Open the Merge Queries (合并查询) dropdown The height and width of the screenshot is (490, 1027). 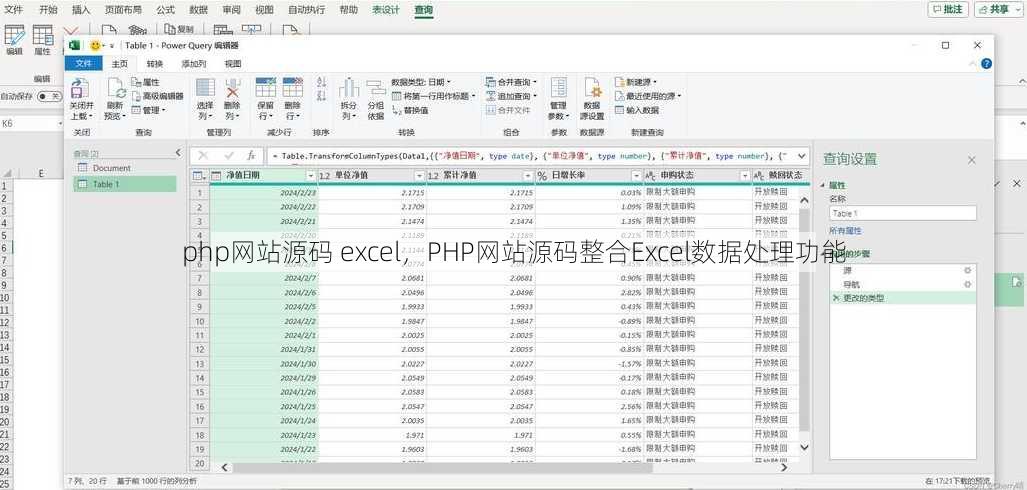[512, 82]
